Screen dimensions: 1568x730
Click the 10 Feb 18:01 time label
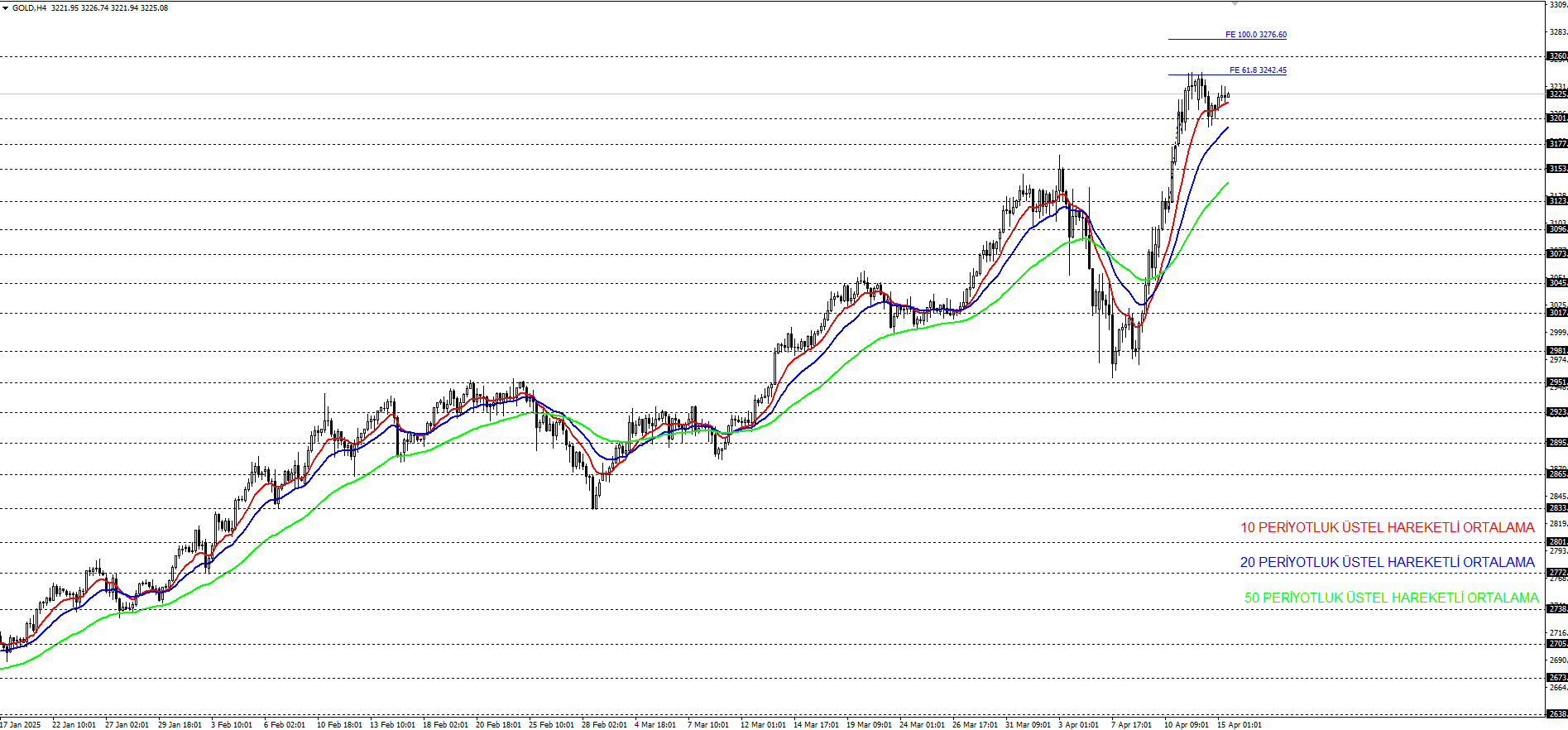(x=339, y=724)
